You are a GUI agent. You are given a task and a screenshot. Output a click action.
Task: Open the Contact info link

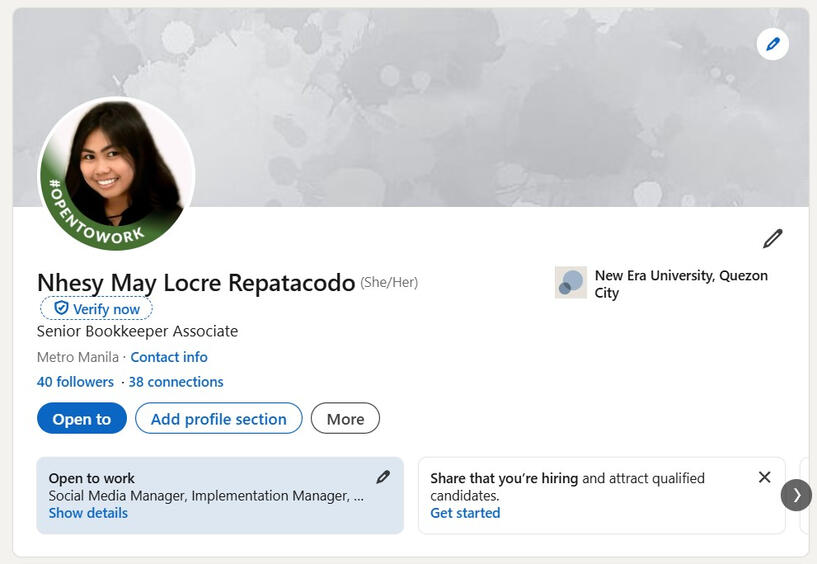(169, 357)
